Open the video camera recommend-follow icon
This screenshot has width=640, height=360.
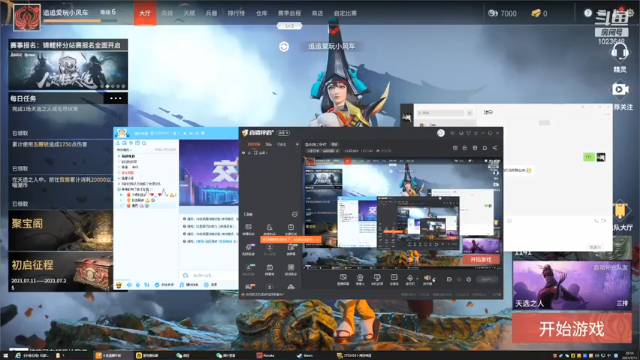(x=620, y=89)
